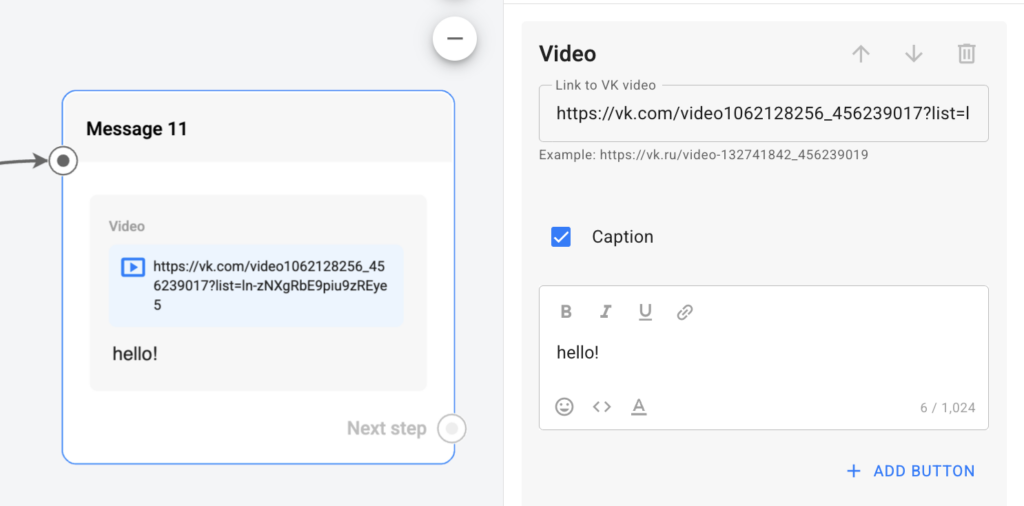
Task: Click the Next step output connector
Action: click(x=452, y=429)
